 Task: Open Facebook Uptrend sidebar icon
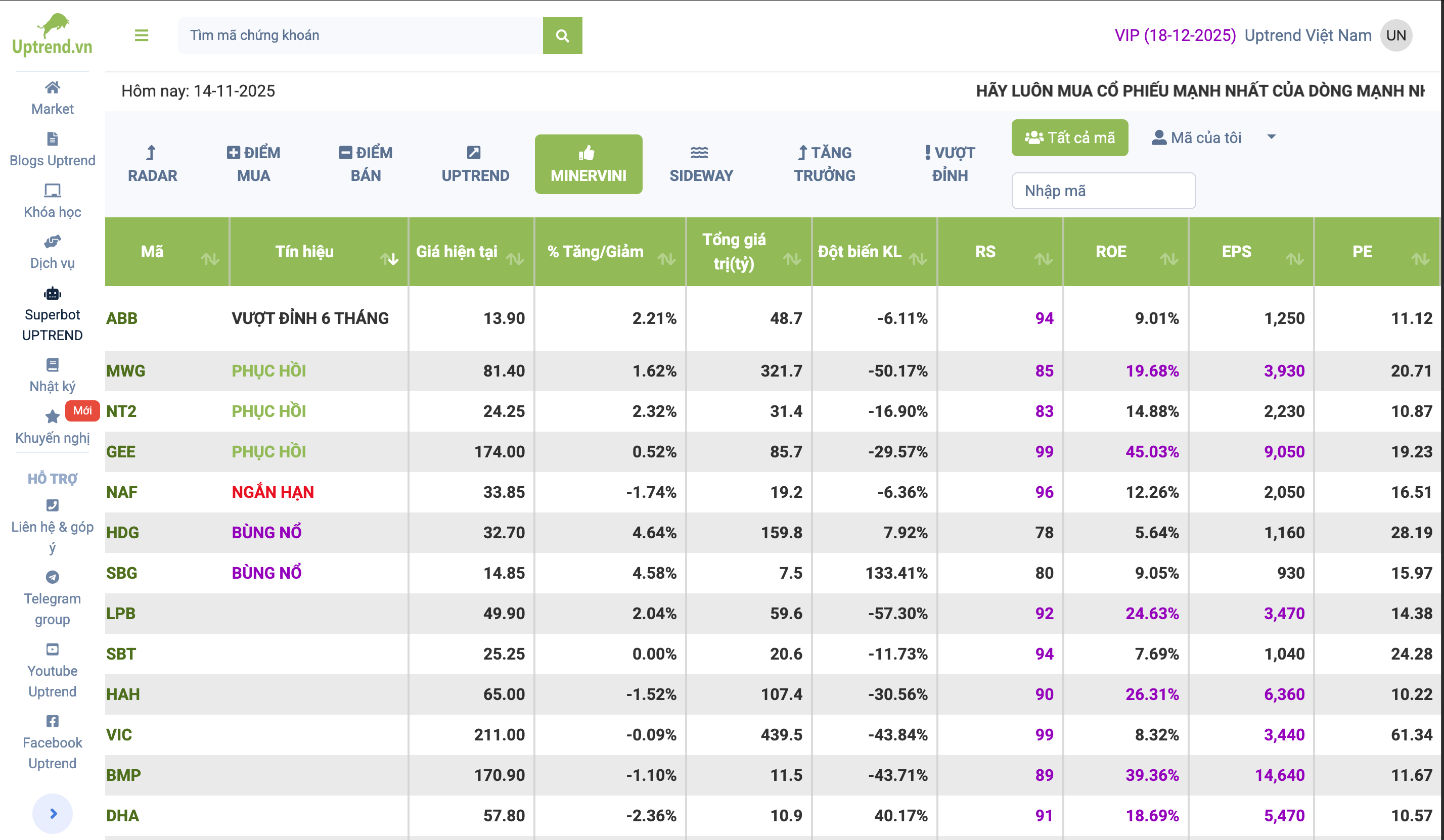click(x=52, y=721)
